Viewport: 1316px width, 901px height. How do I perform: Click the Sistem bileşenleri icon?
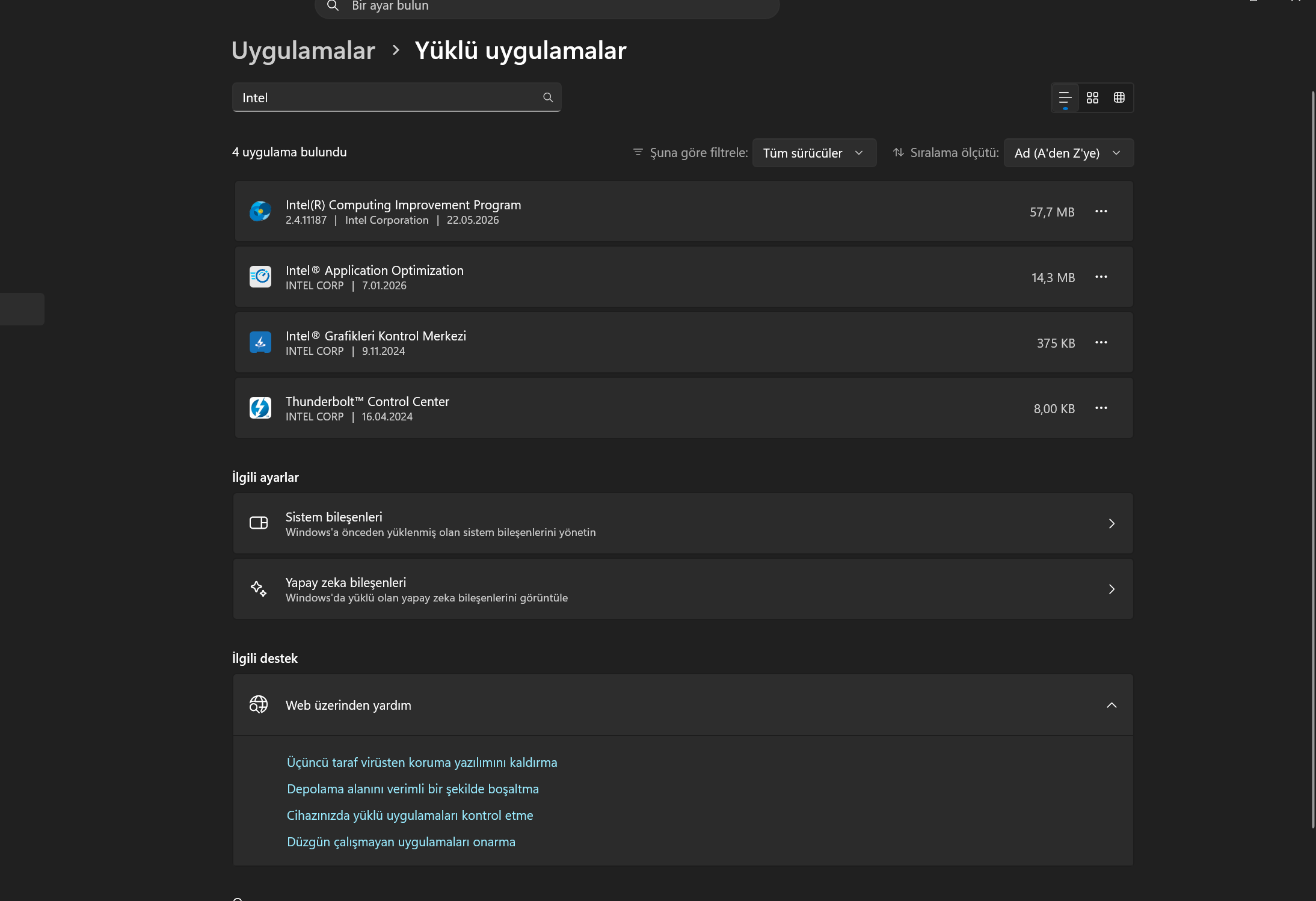[259, 523]
